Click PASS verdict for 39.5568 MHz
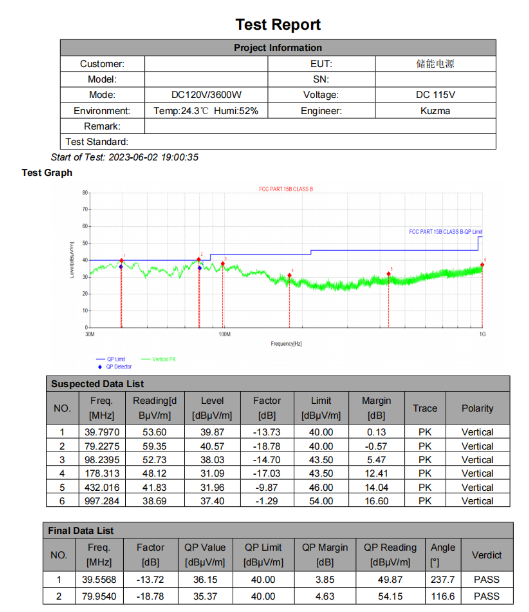Image resolution: width=529 pixels, height=612 pixels. 486,580
